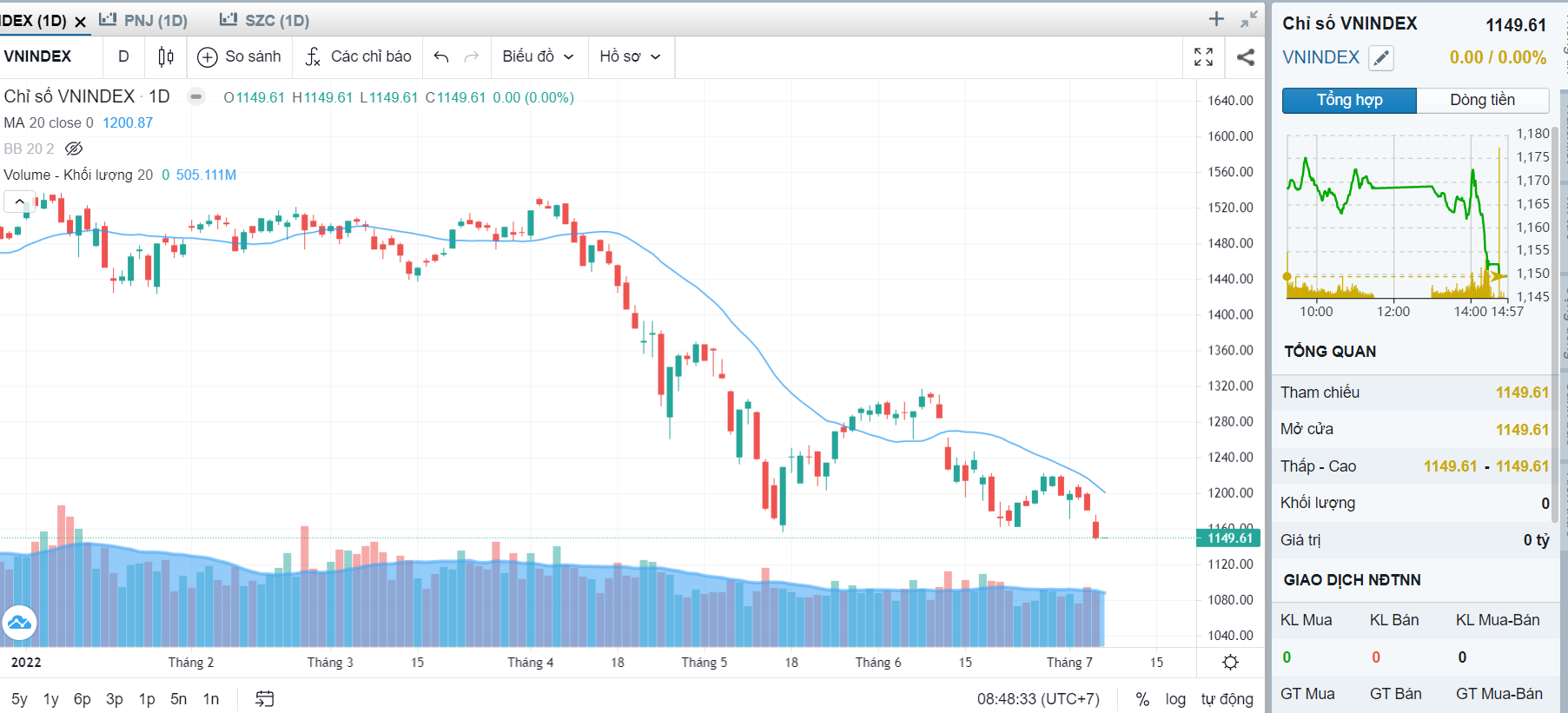
Task: Change the D interval selector
Action: (123, 57)
